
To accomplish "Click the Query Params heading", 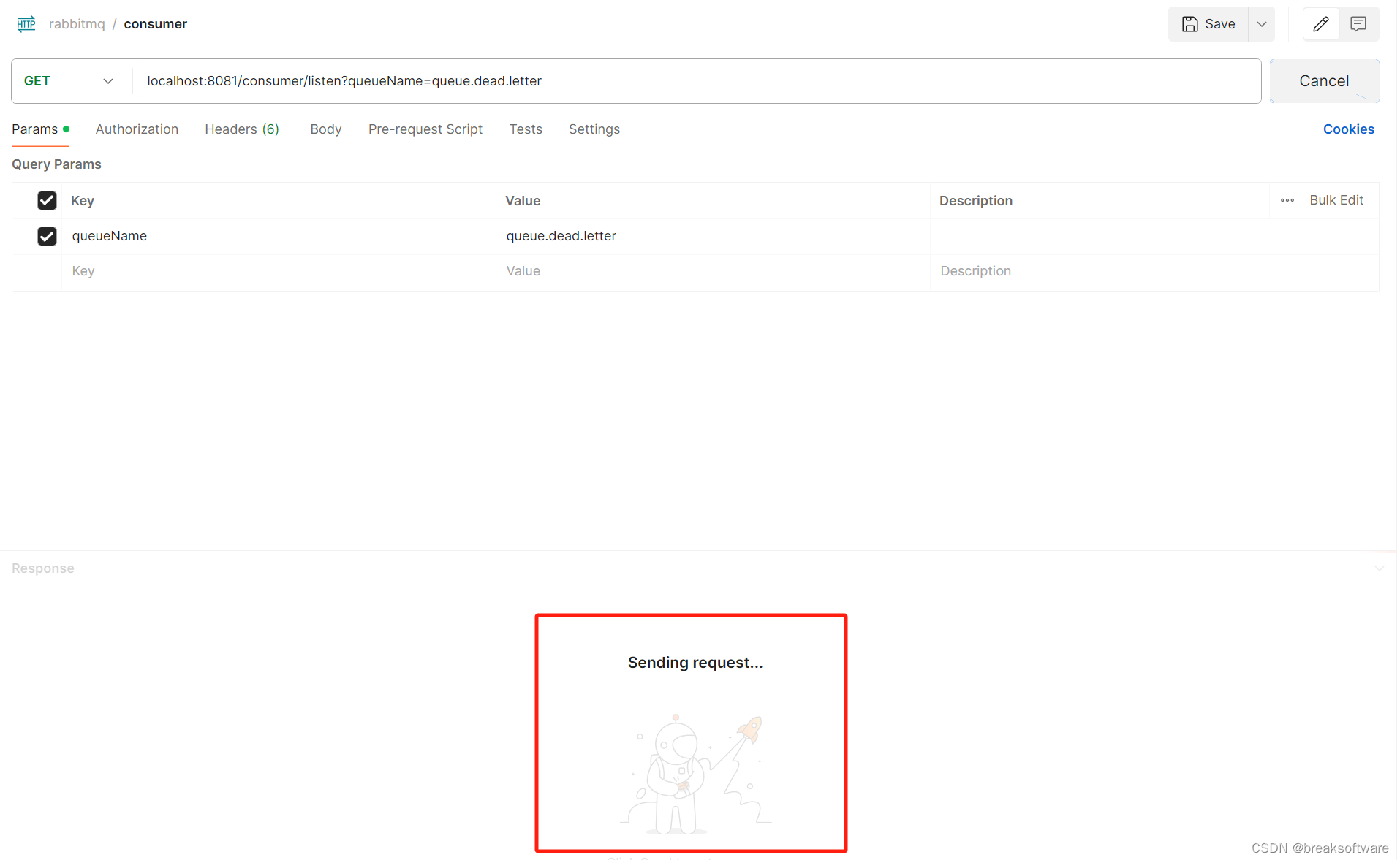I will [x=56, y=164].
